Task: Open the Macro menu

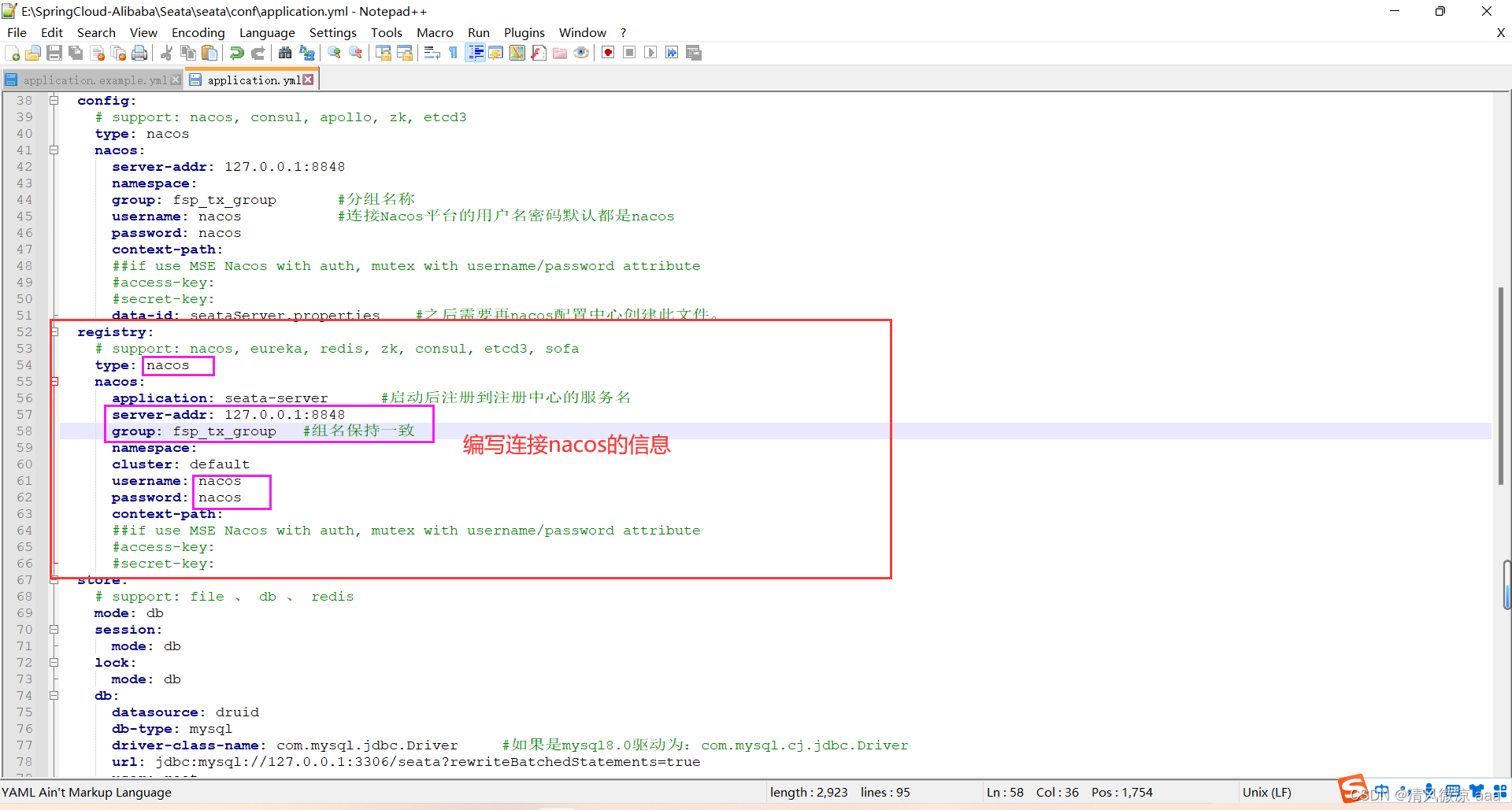Action: 435,32
